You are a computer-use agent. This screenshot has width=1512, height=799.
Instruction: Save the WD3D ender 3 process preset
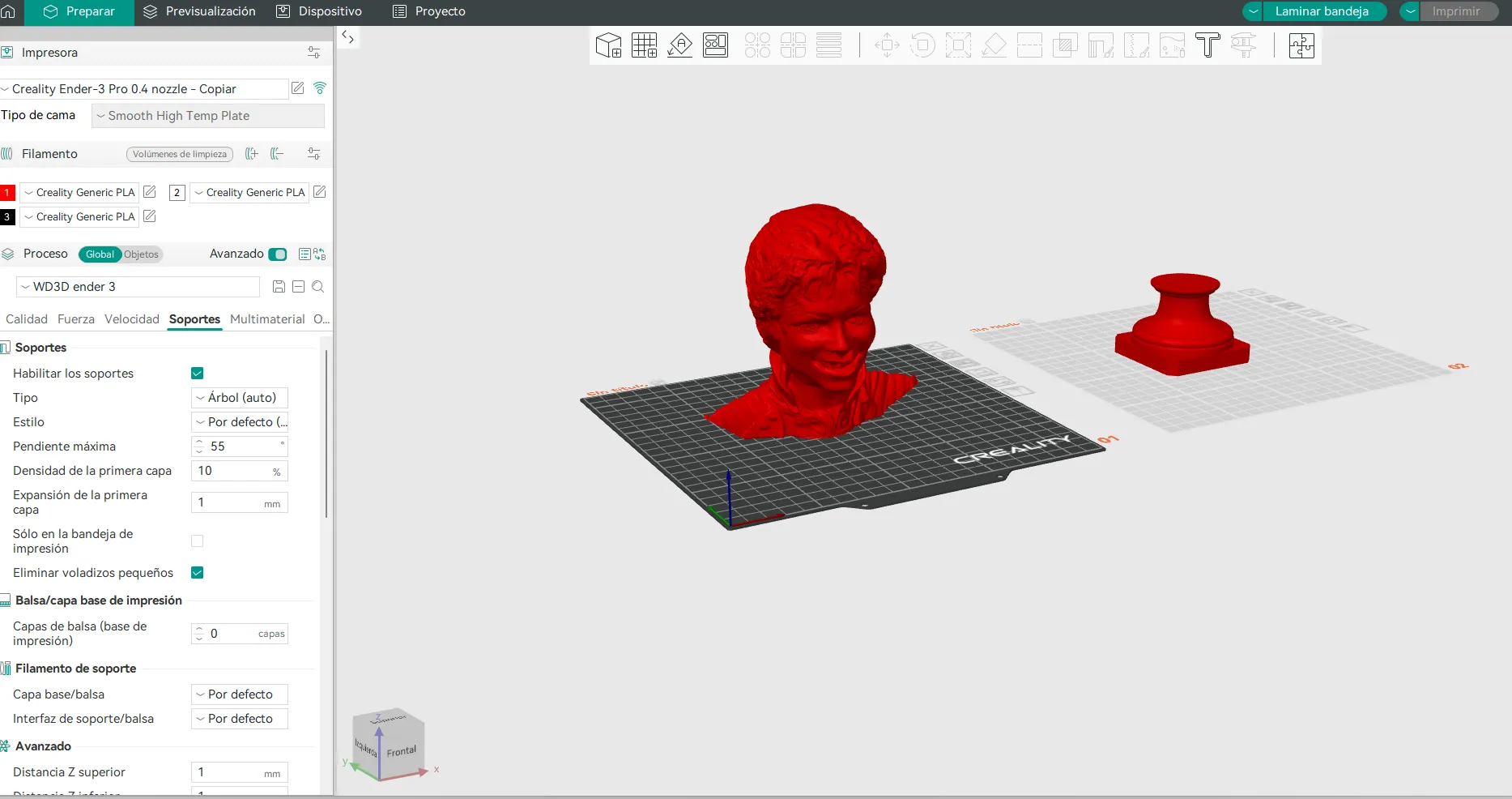pyautogui.click(x=279, y=287)
